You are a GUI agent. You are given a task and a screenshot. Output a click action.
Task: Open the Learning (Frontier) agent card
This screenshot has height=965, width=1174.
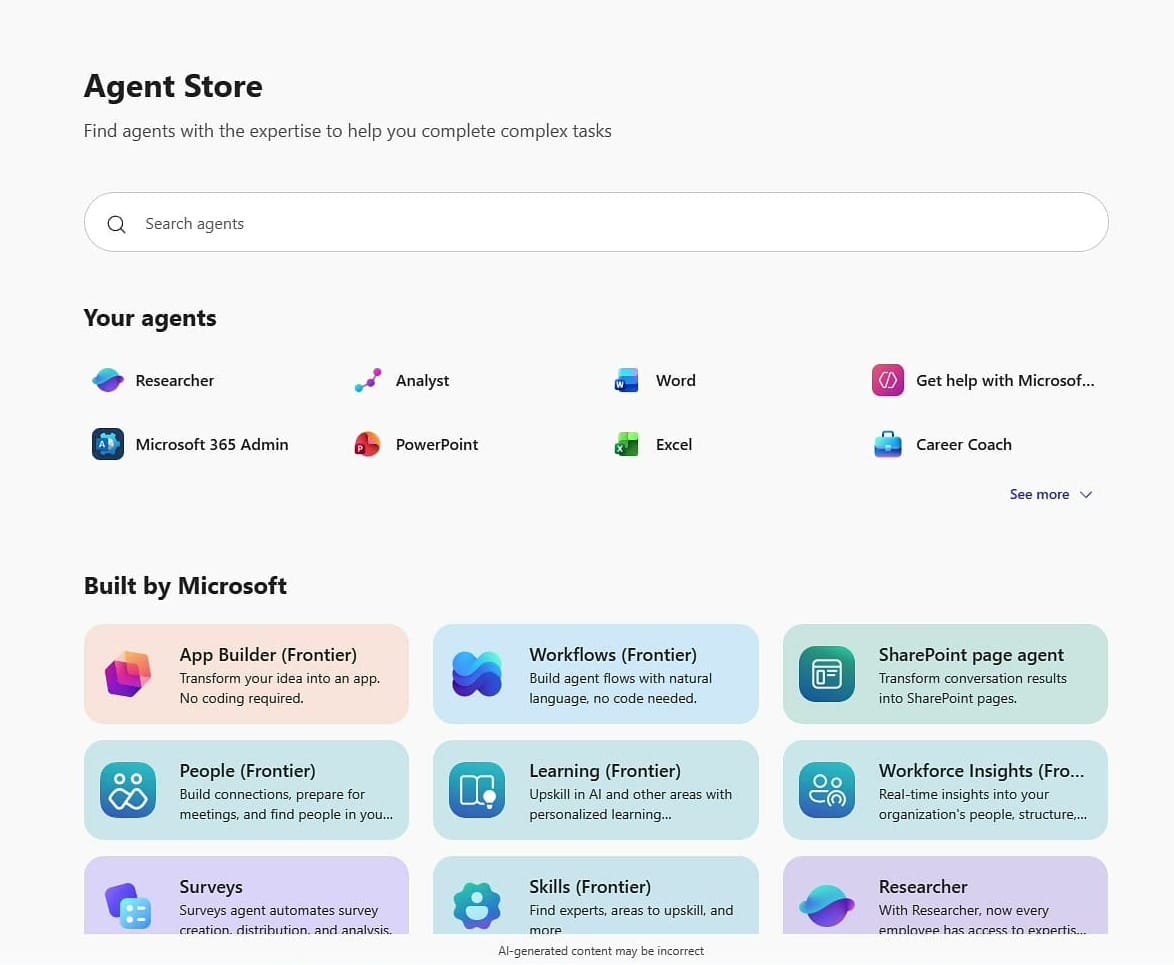click(x=596, y=790)
